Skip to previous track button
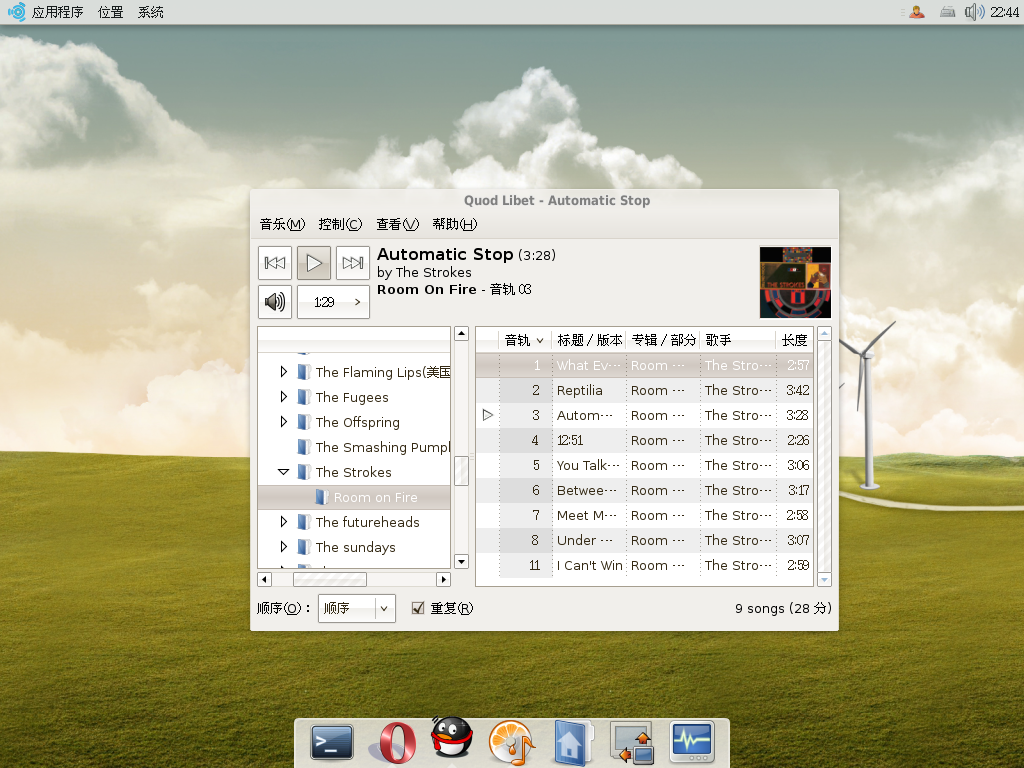This screenshot has height=768, width=1024. point(274,263)
